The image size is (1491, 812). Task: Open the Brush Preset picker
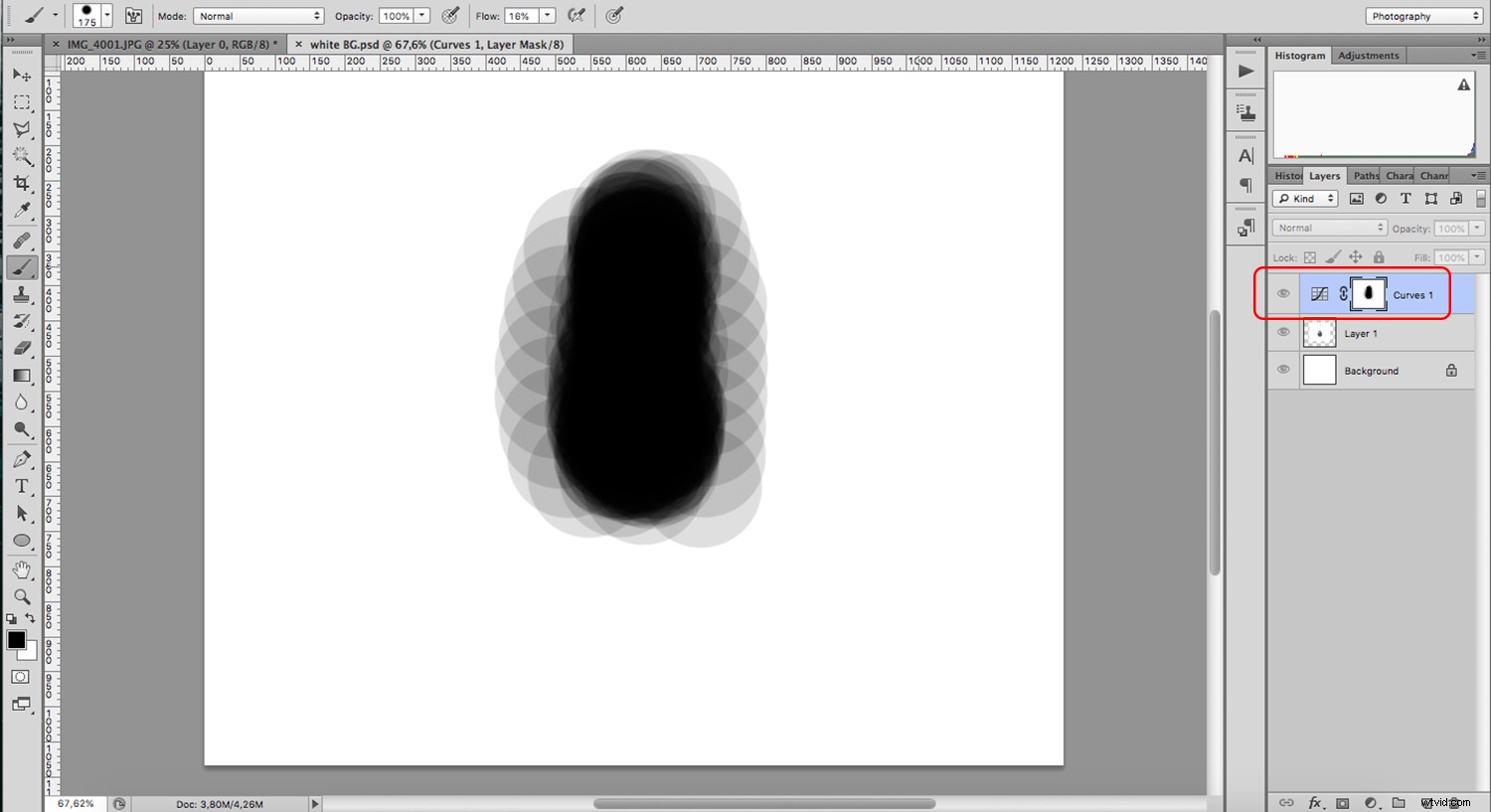click(90, 15)
